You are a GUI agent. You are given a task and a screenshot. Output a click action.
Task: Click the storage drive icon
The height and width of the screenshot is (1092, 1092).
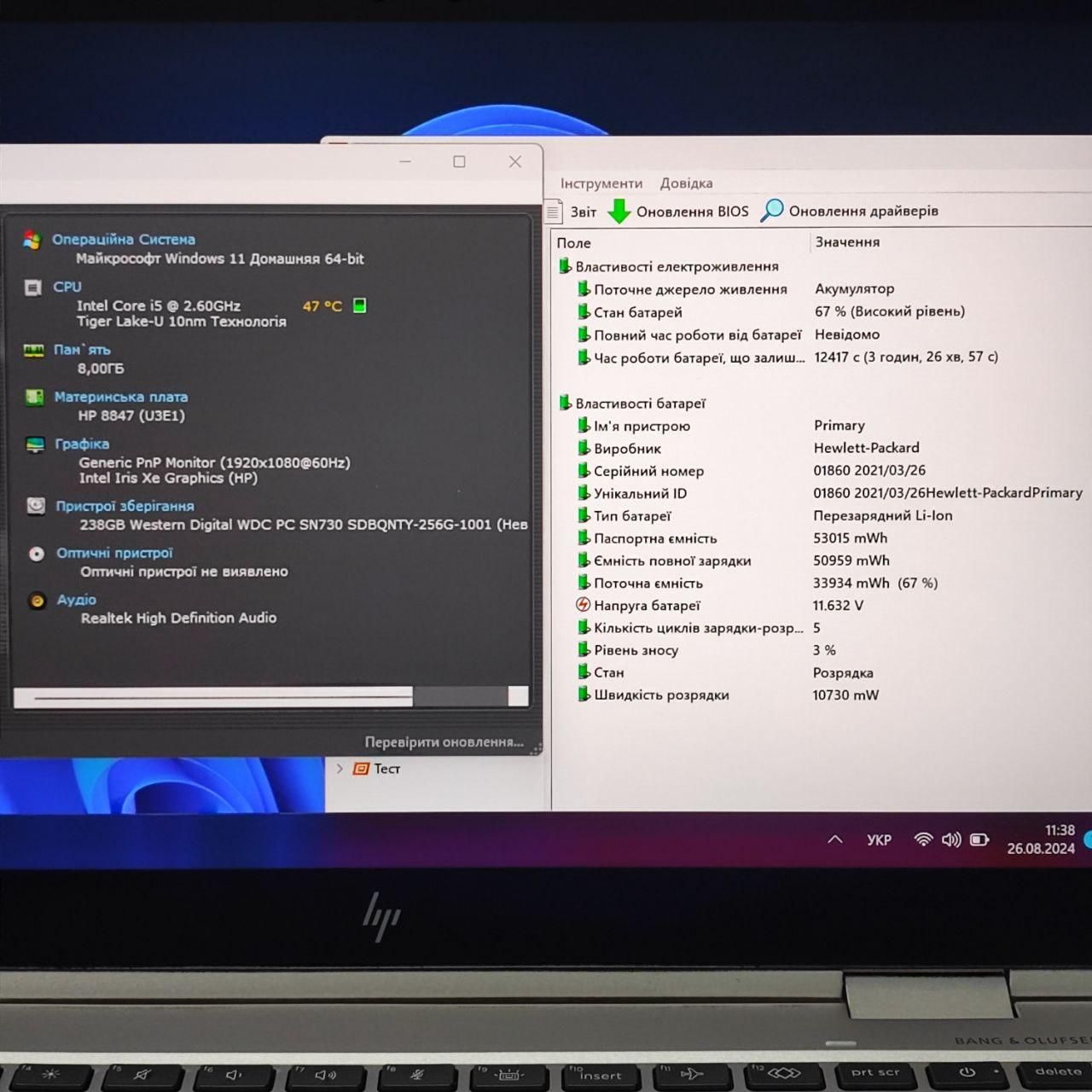tap(36, 506)
